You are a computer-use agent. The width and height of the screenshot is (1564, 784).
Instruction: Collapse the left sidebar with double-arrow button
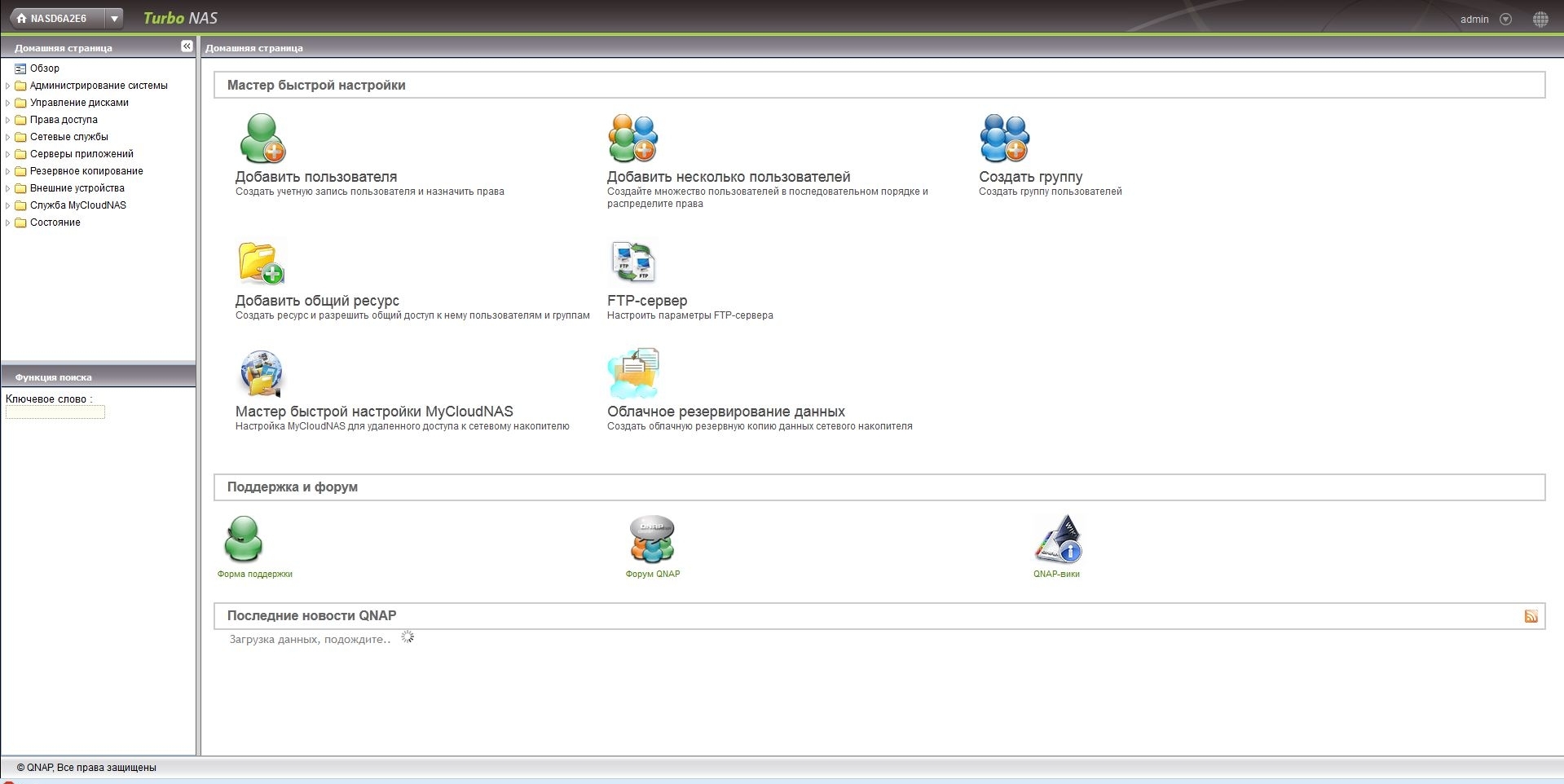coord(187,46)
